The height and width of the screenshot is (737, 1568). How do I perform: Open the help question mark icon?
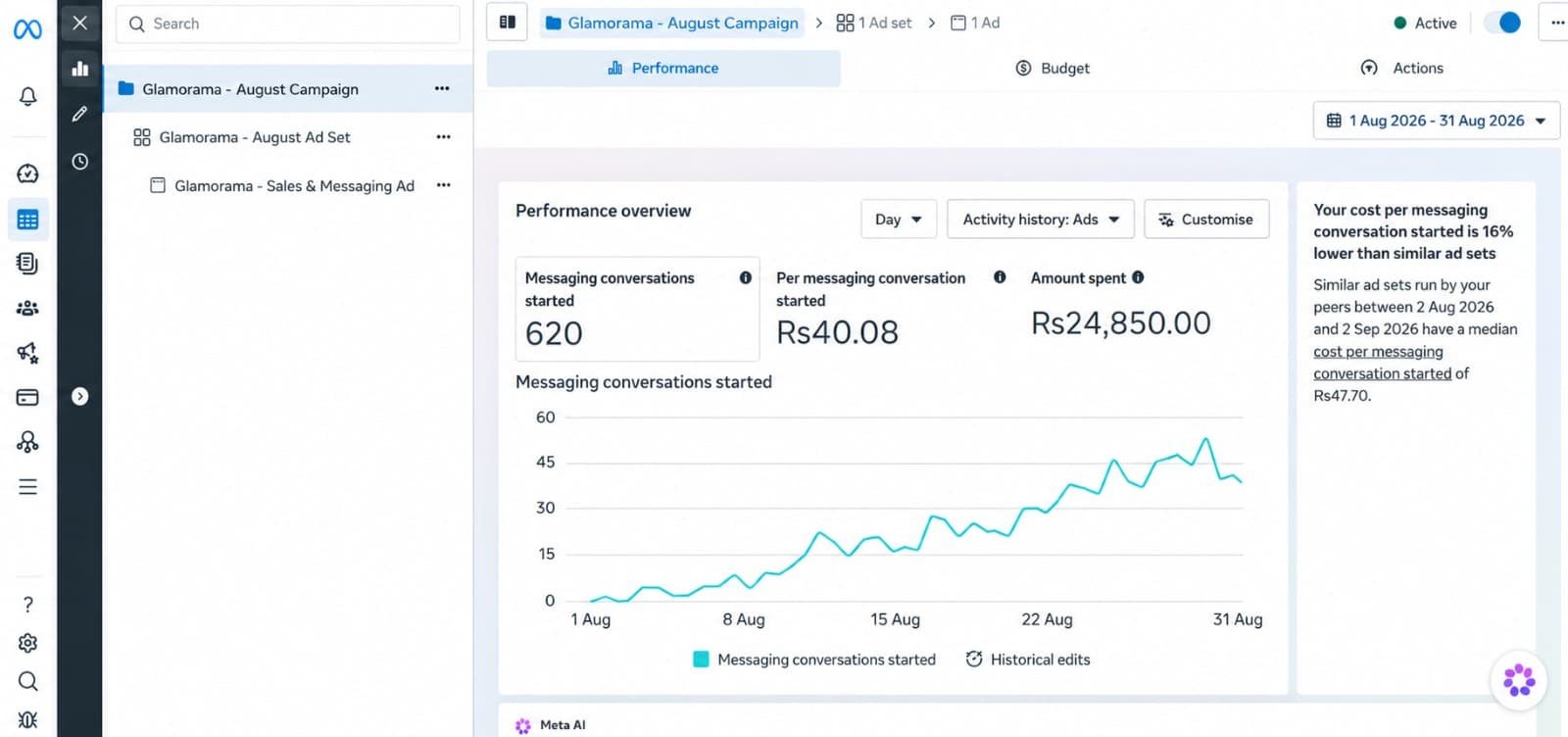[x=27, y=605]
